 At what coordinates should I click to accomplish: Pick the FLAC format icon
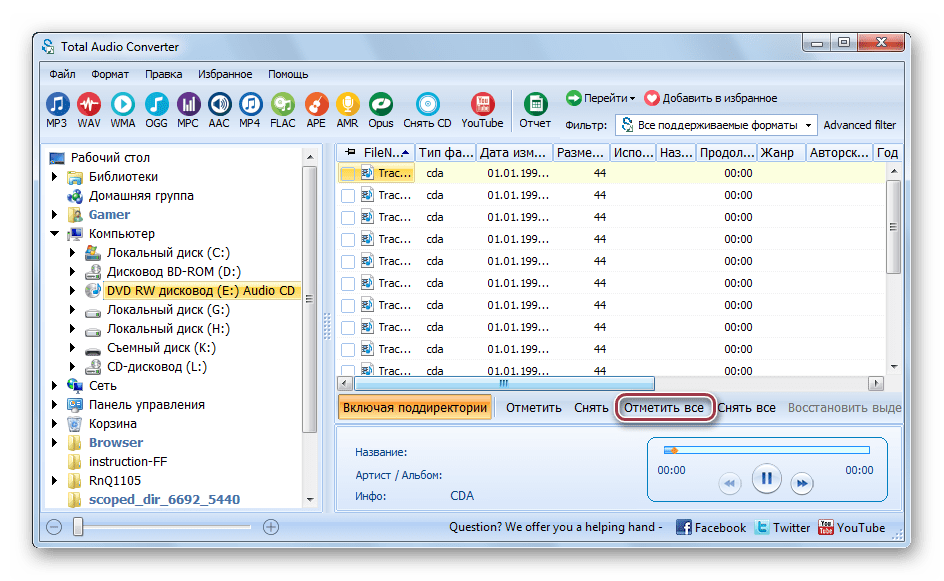point(283,105)
